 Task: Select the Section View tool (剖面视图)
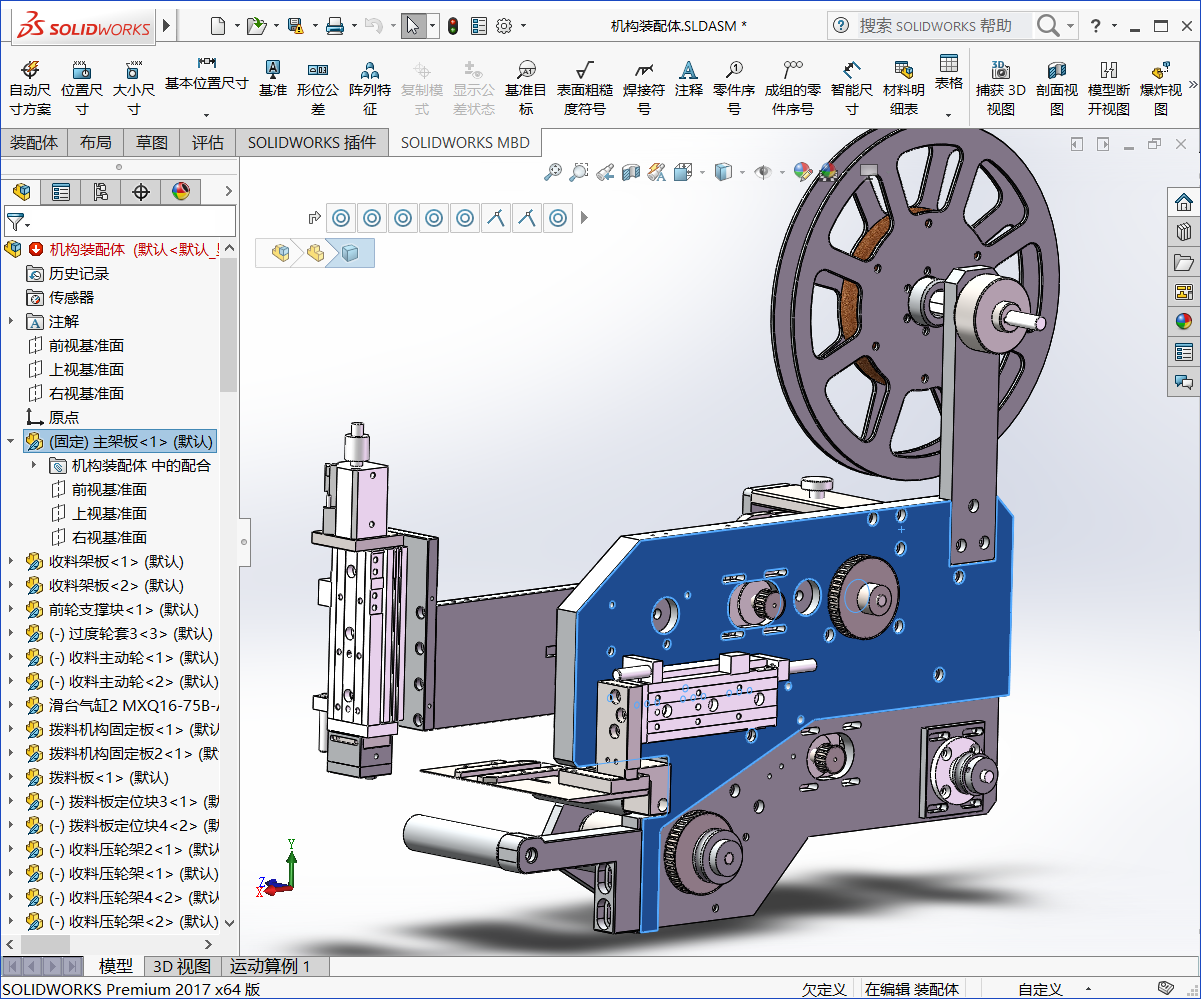1057,87
